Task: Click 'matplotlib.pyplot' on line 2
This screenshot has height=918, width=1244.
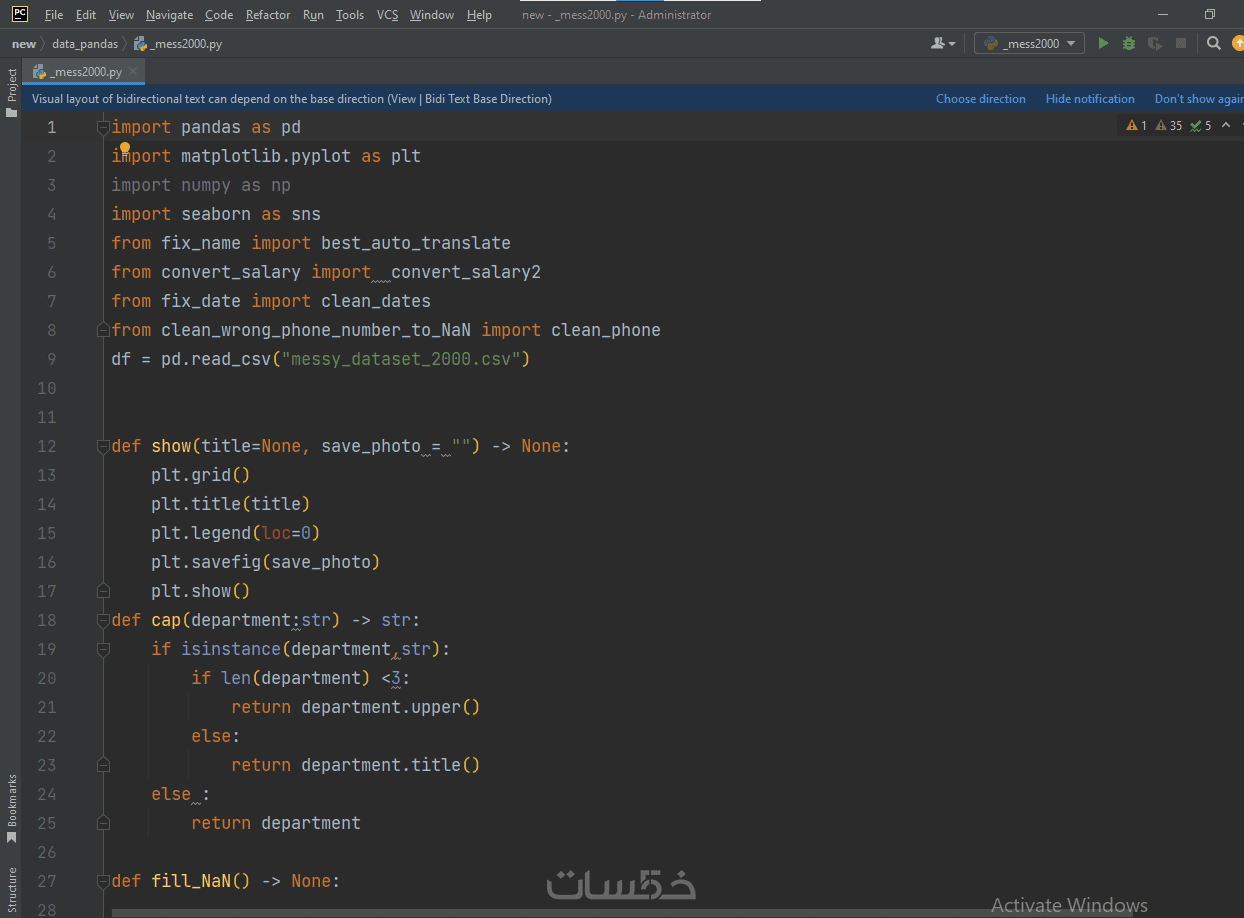Action: 266,156
